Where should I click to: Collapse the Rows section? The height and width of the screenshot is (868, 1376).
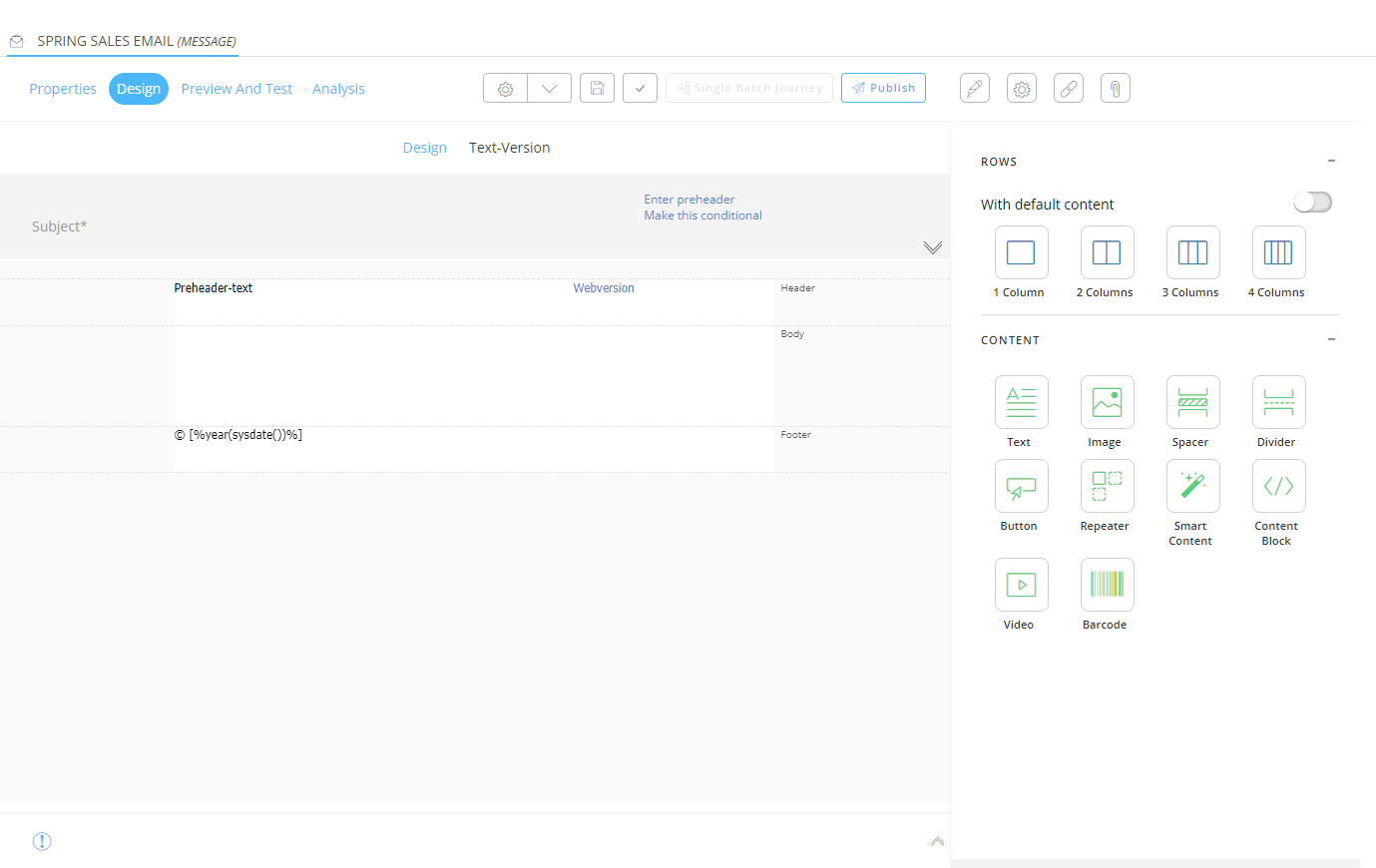pyautogui.click(x=1331, y=161)
